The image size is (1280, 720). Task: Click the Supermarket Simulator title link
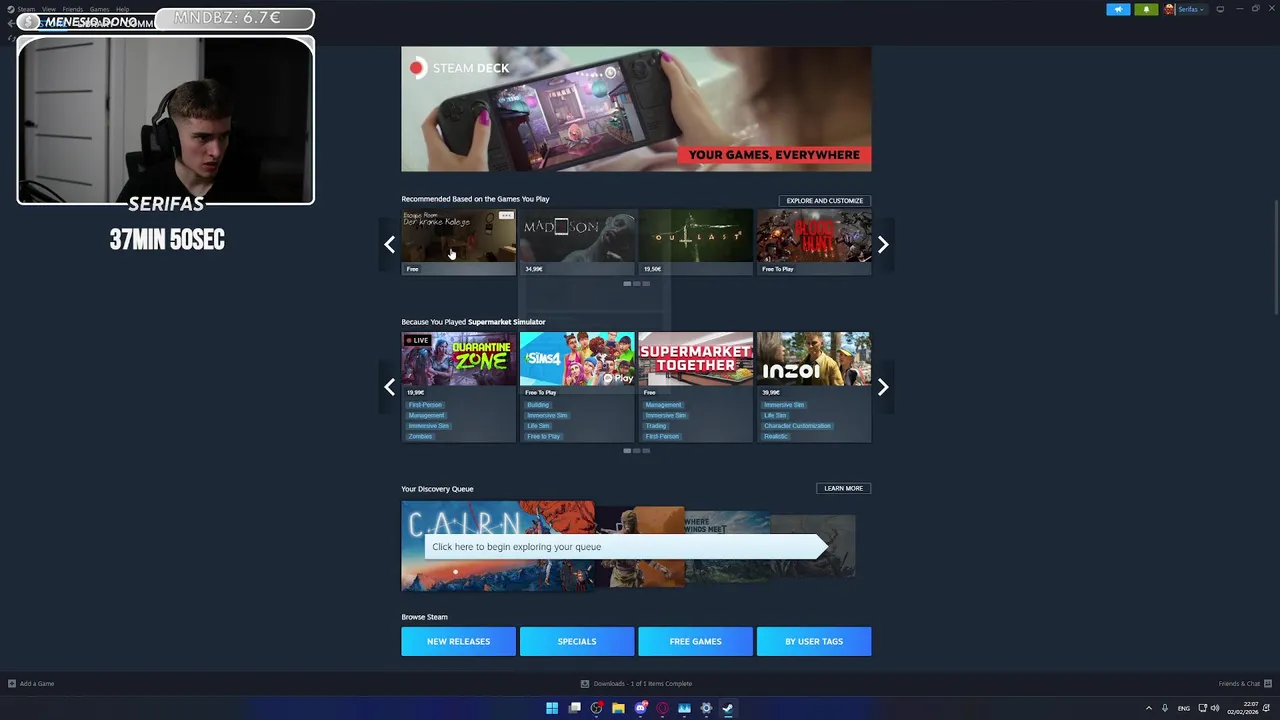coord(507,322)
